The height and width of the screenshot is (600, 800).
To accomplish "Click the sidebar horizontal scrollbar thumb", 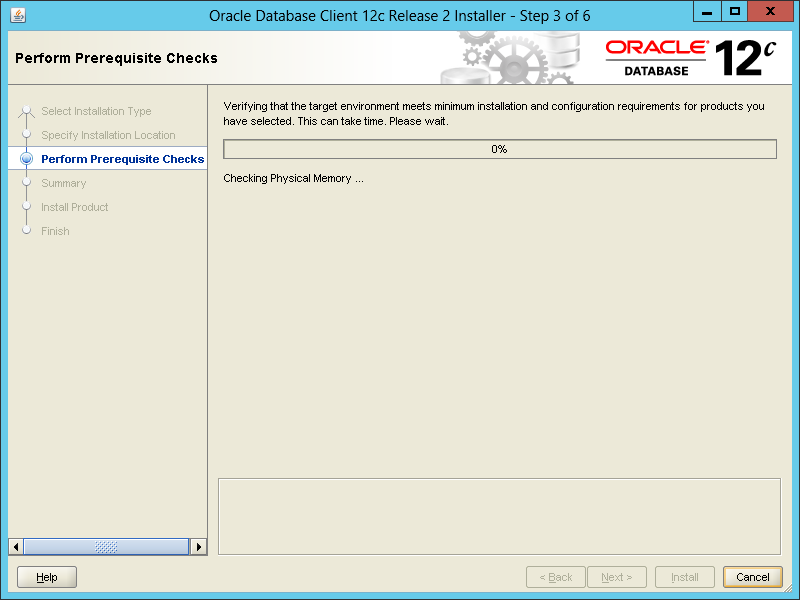I will tap(106, 547).
